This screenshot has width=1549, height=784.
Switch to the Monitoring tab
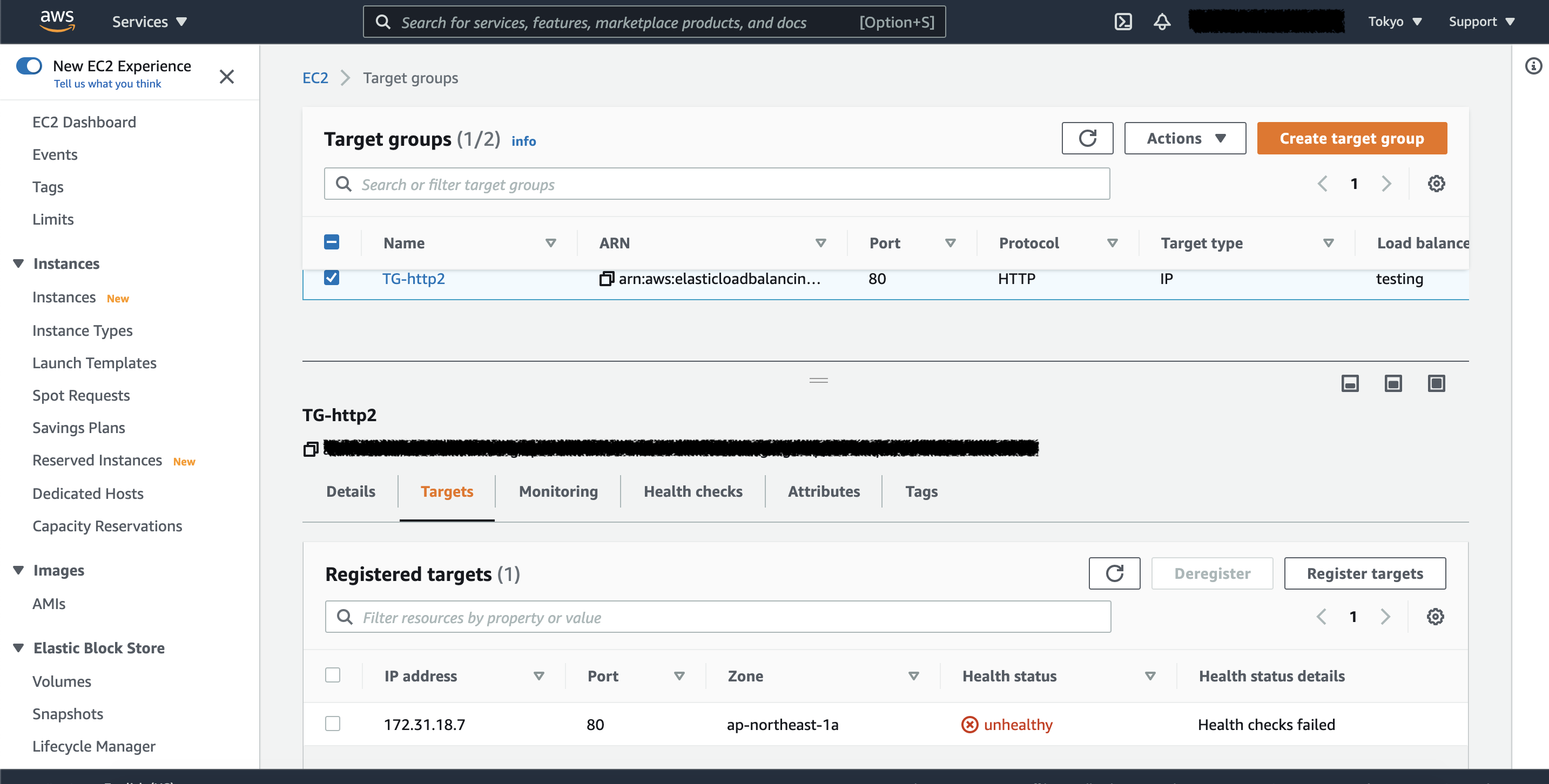tap(558, 491)
